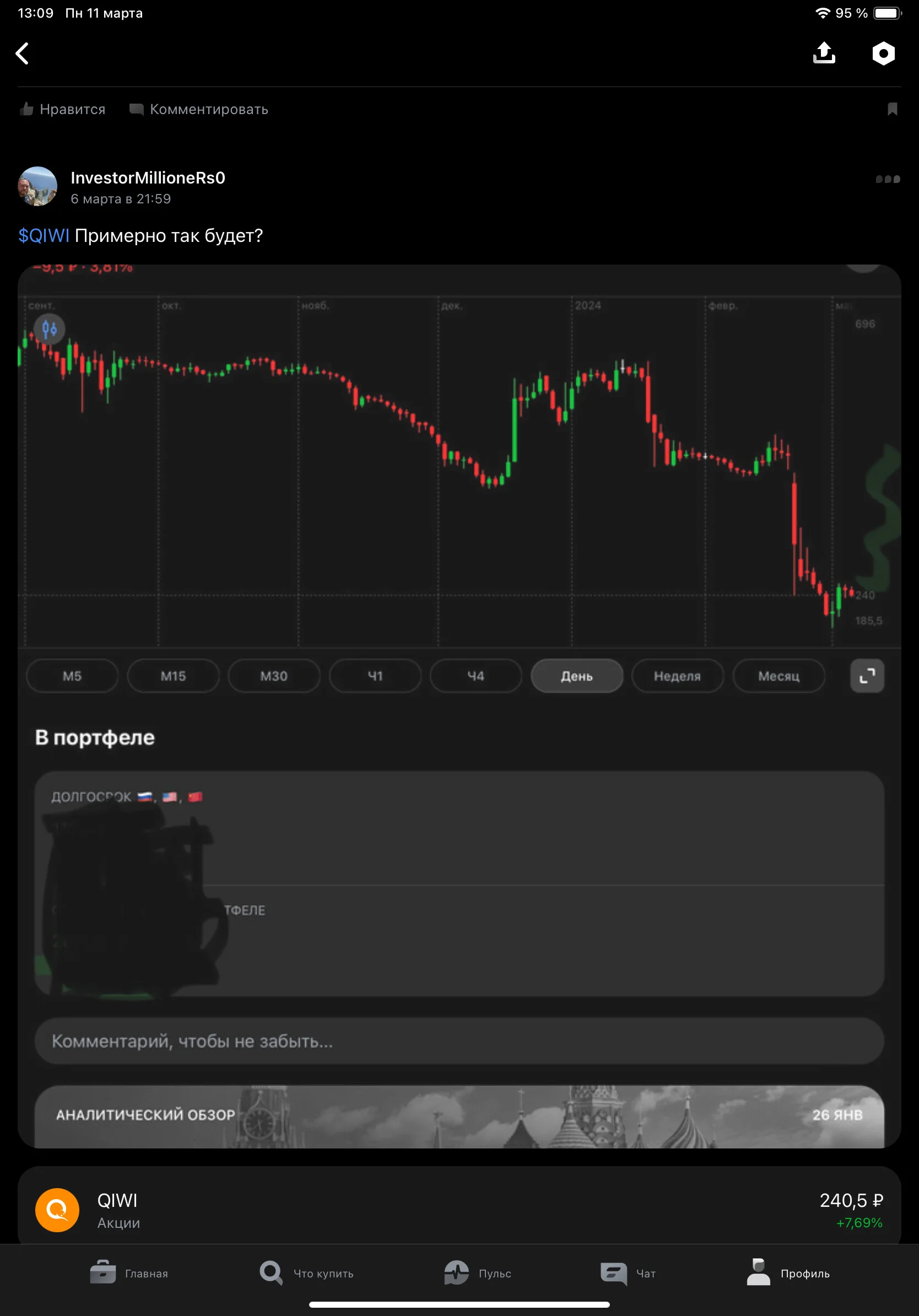Select the День timeframe
This screenshot has width=919, height=1316.
click(576, 676)
